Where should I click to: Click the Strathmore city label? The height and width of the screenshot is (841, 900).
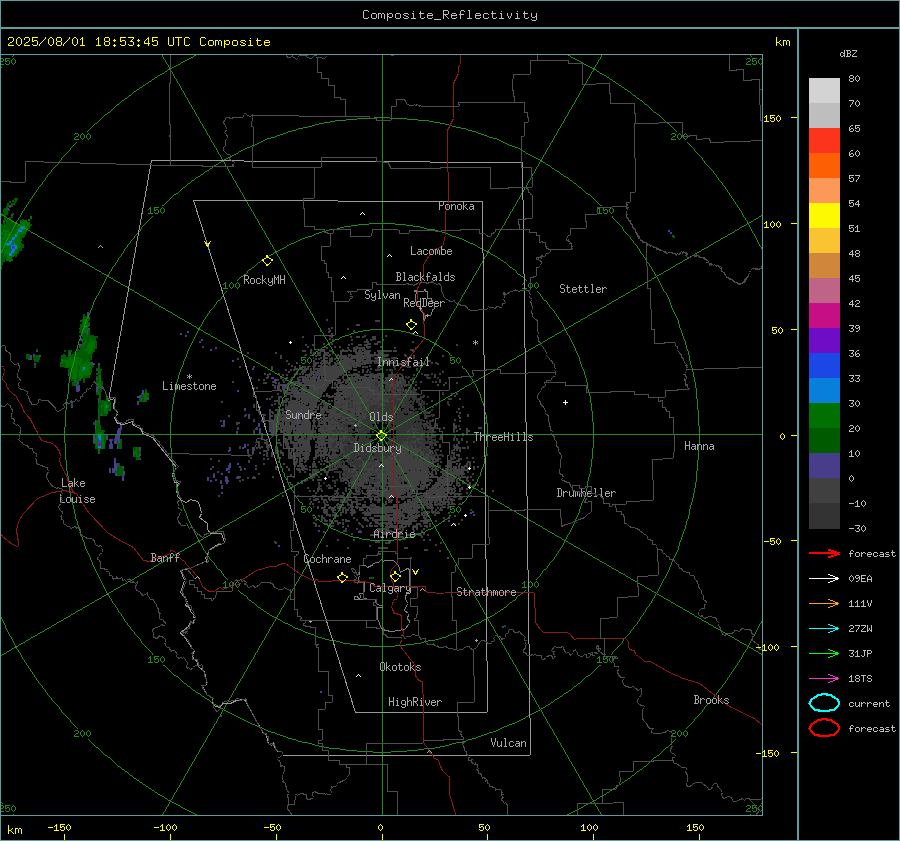coord(486,592)
